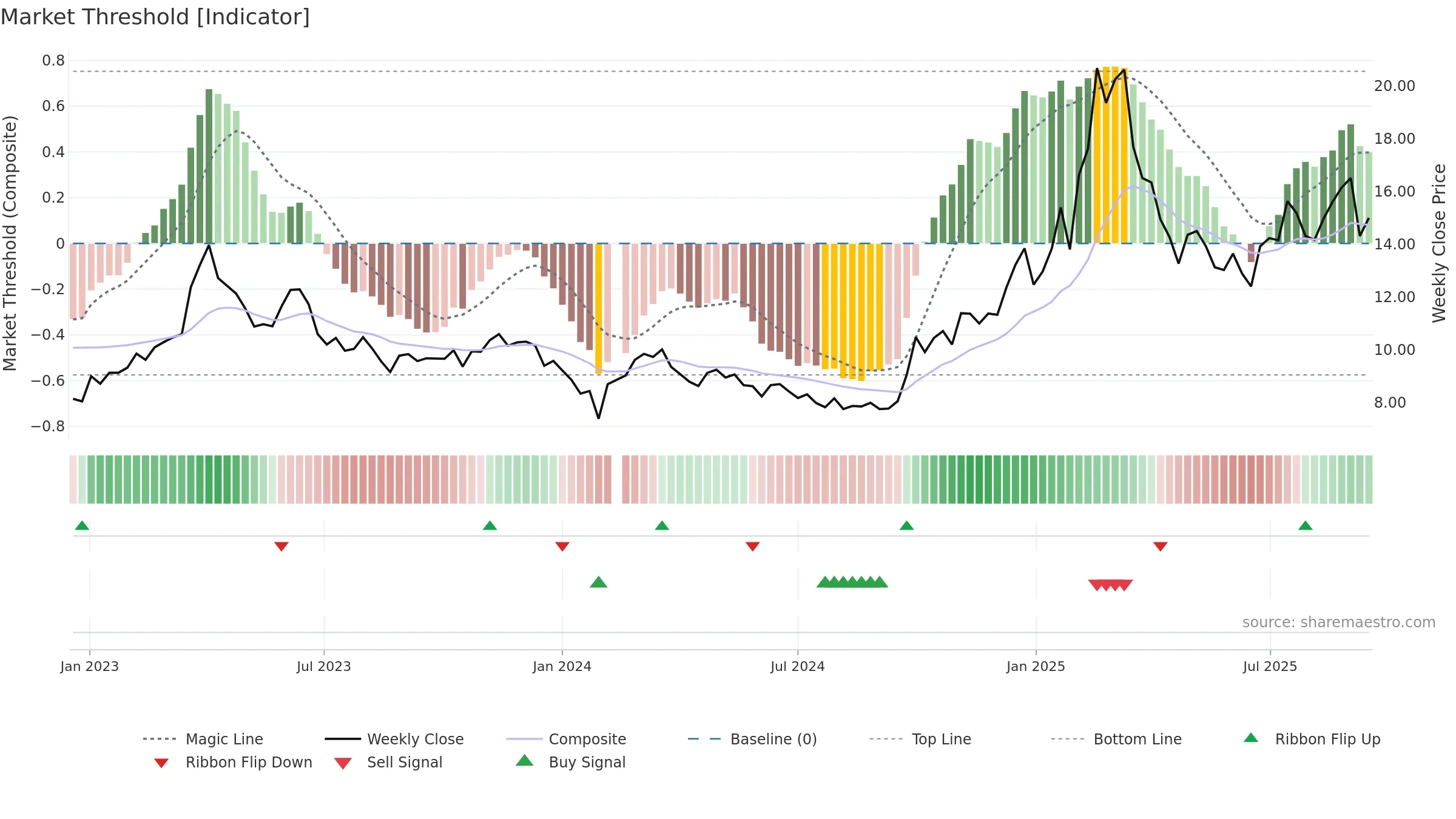Click the −0.8 left axis label
1456x819 pixels.
point(48,426)
